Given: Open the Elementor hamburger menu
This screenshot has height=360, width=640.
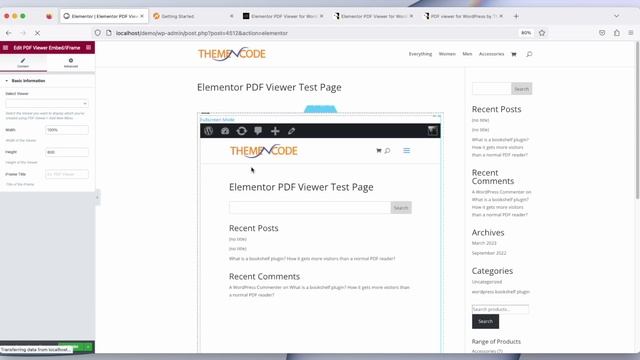Looking at the screenshot, I should pos(5,48).
